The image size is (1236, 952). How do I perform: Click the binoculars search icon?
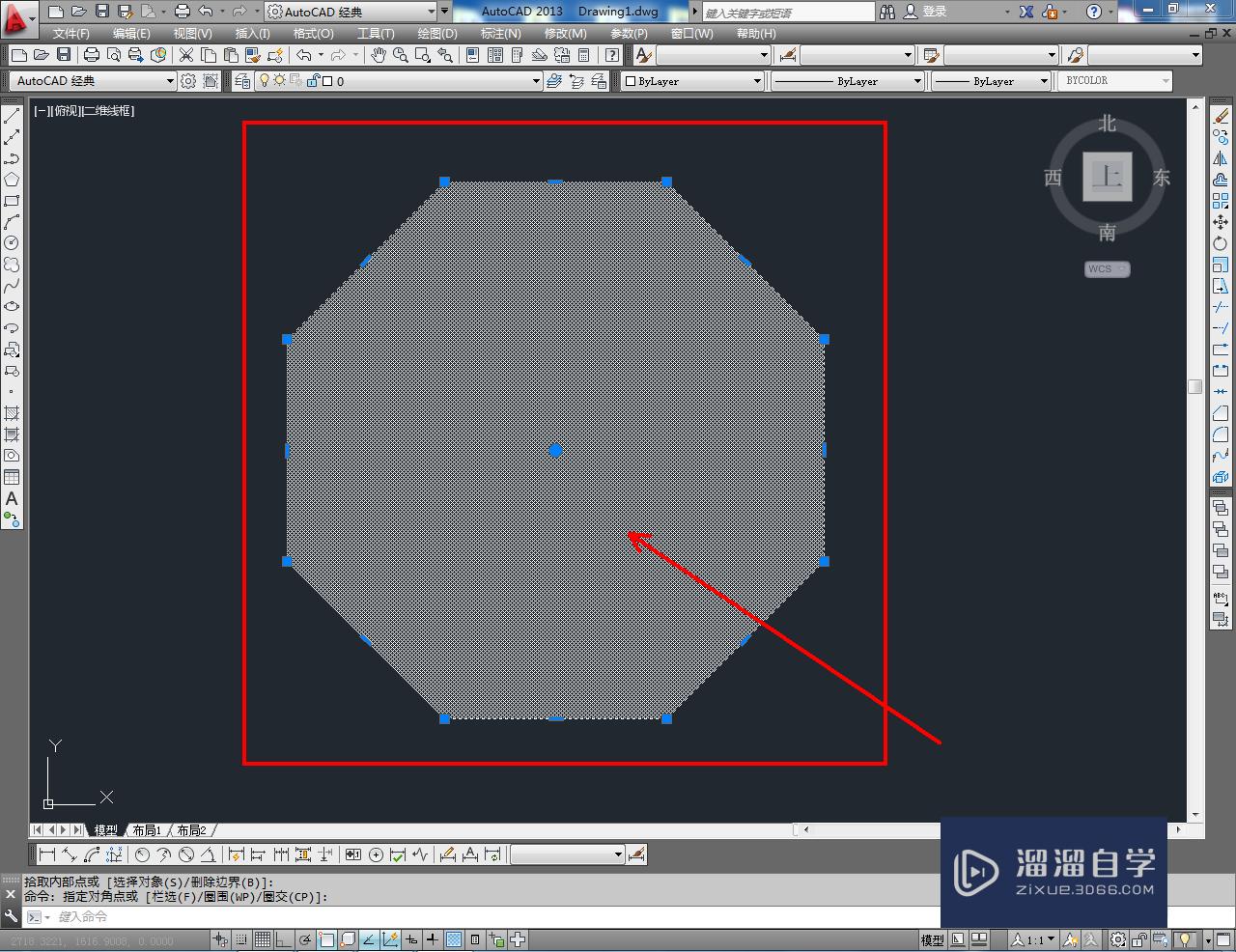pos(888,12)
